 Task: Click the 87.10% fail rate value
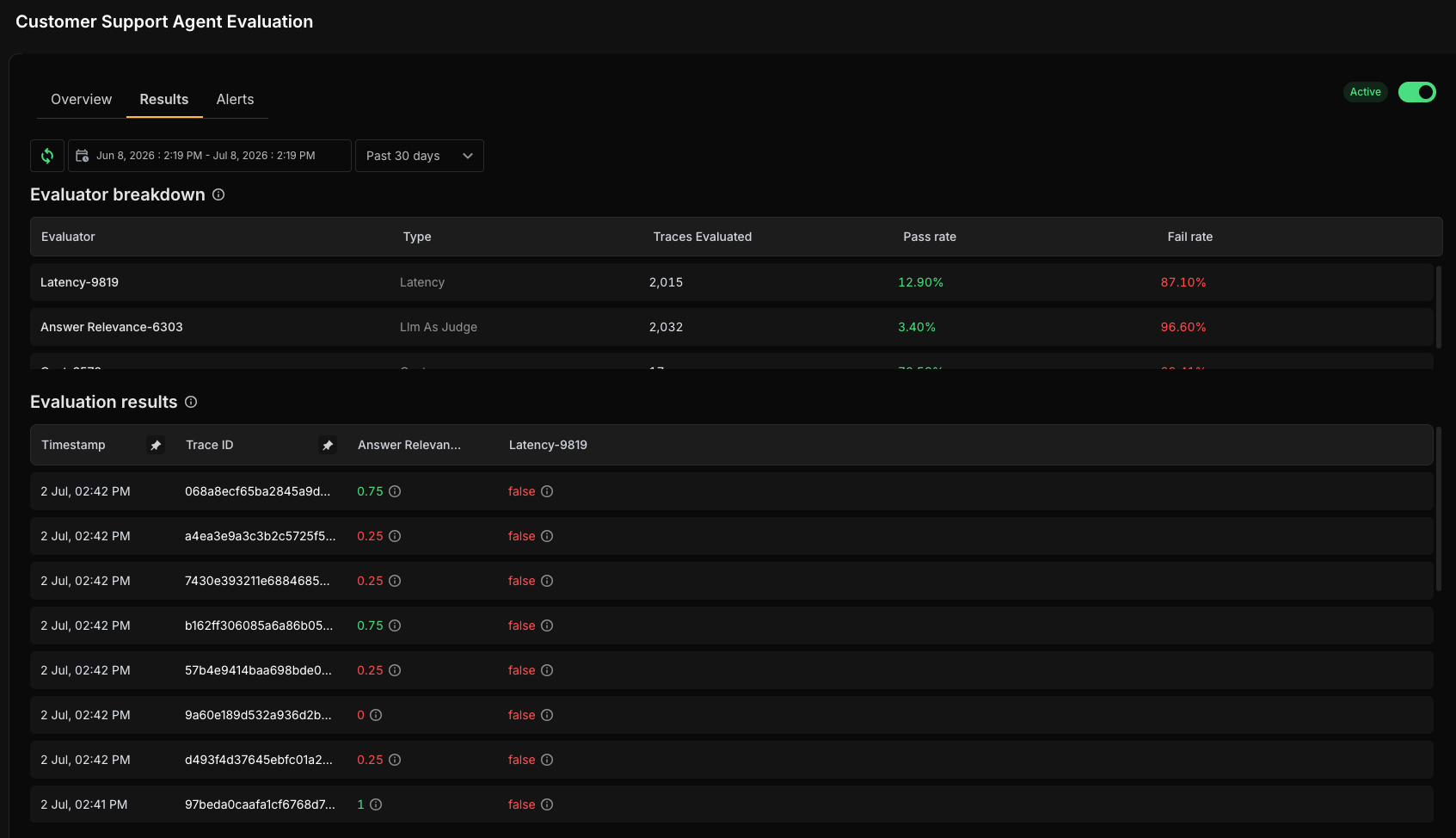click(1183, 282)
